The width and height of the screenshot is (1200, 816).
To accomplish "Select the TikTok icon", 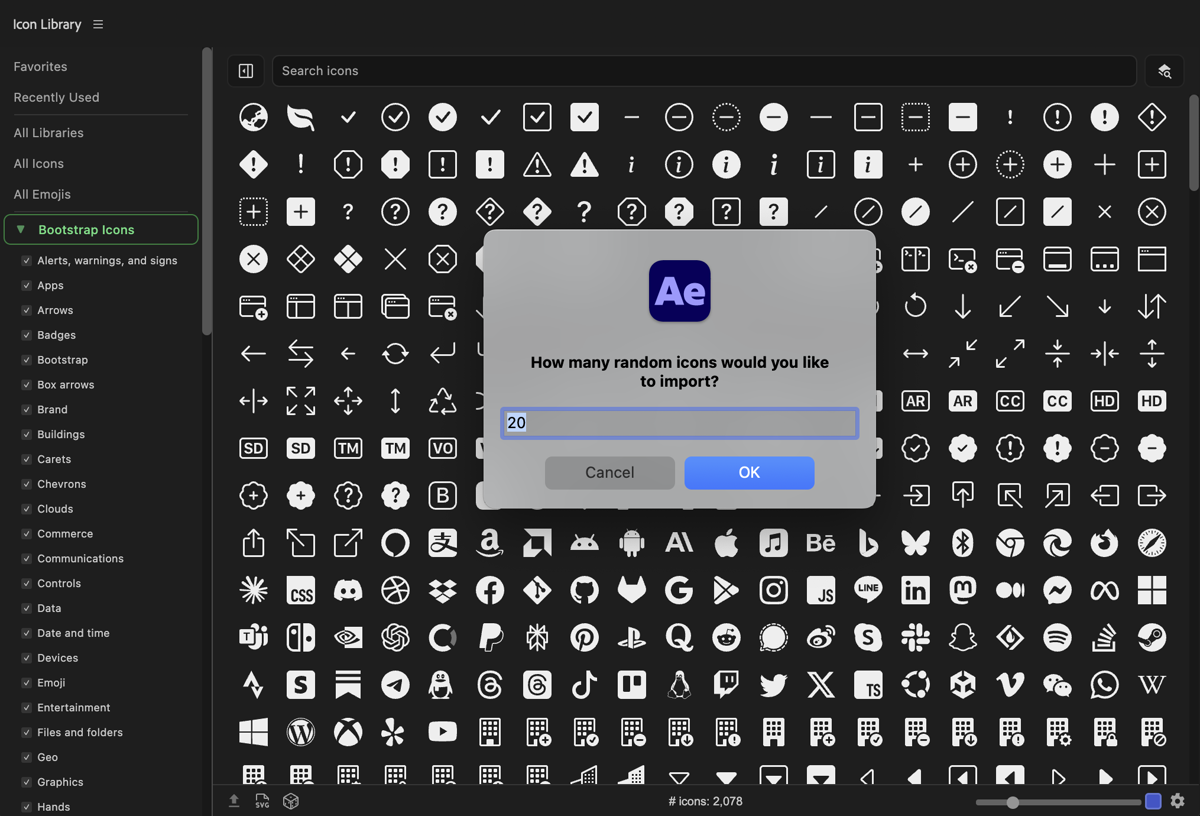I will point(585,685).
